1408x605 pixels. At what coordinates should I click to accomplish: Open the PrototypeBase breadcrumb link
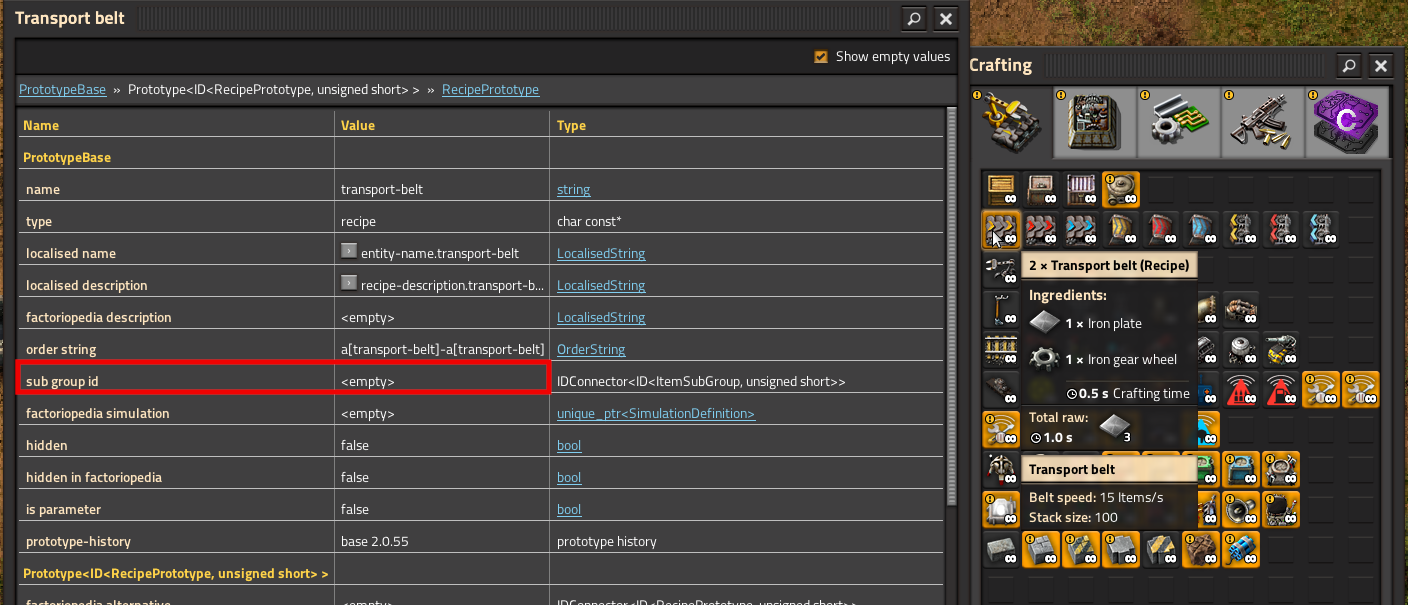click(x=62, y=90)
